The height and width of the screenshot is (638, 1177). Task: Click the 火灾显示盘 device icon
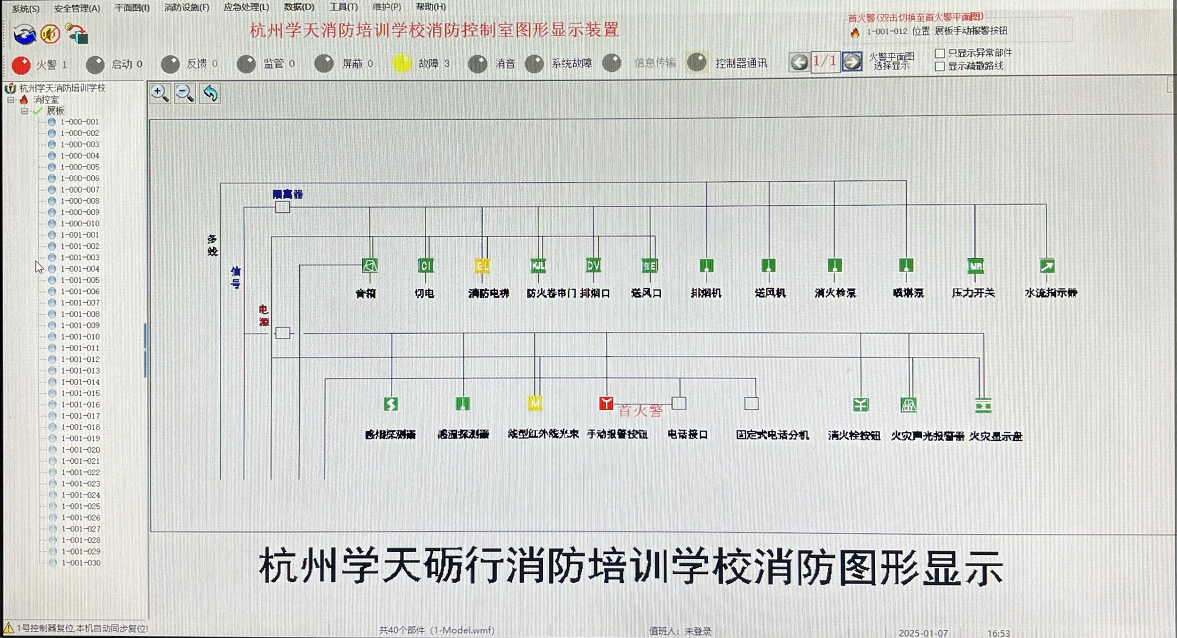pyautogui.click(x=983, y=405)
